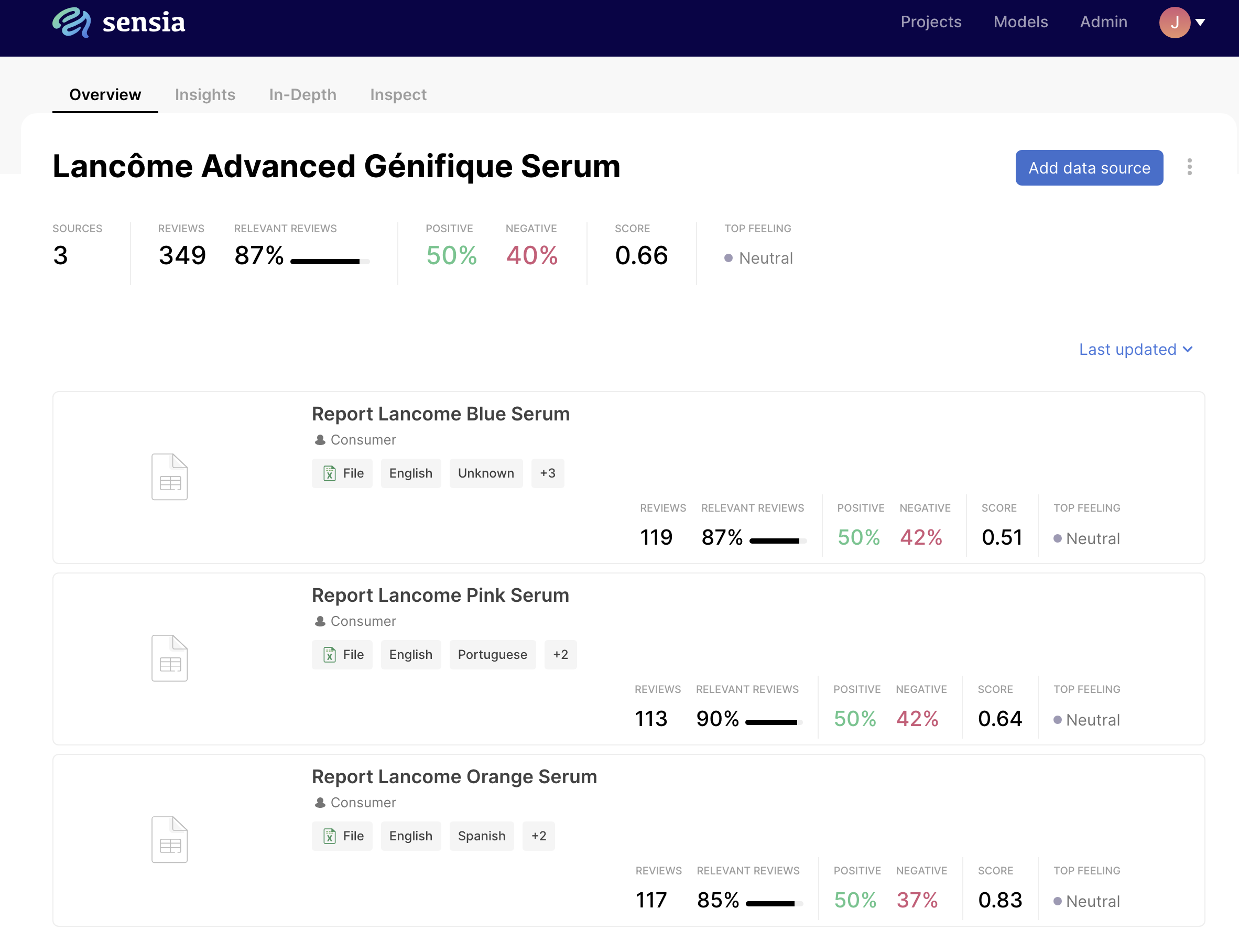Click the Neutral top feeling indicator dot
This screenshot has height=952, width=1239.
(729, 258)
